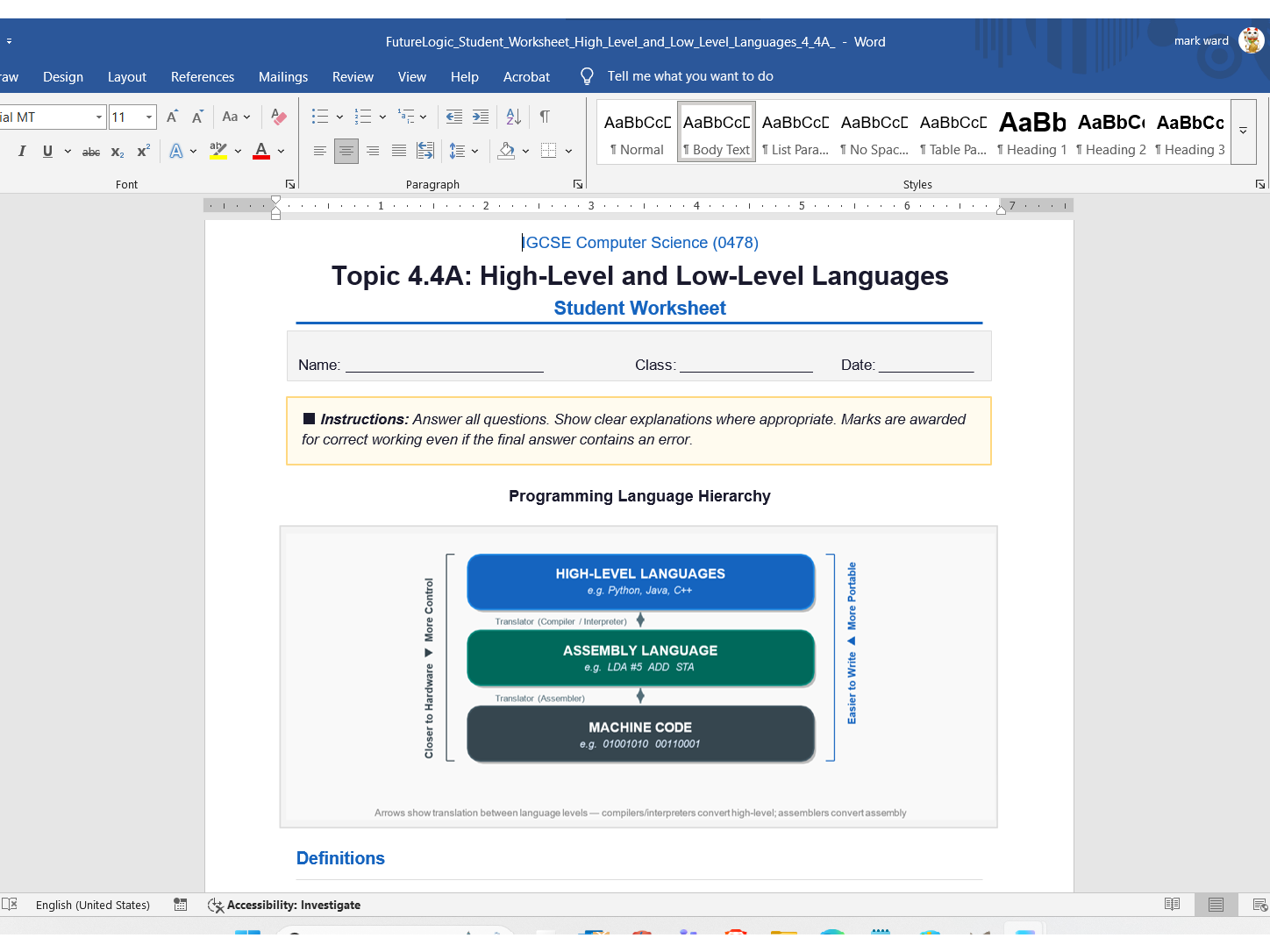Expand the borders dropdown arrow
This screenshot has width=1270, height=952.
(x=568, y=151)
